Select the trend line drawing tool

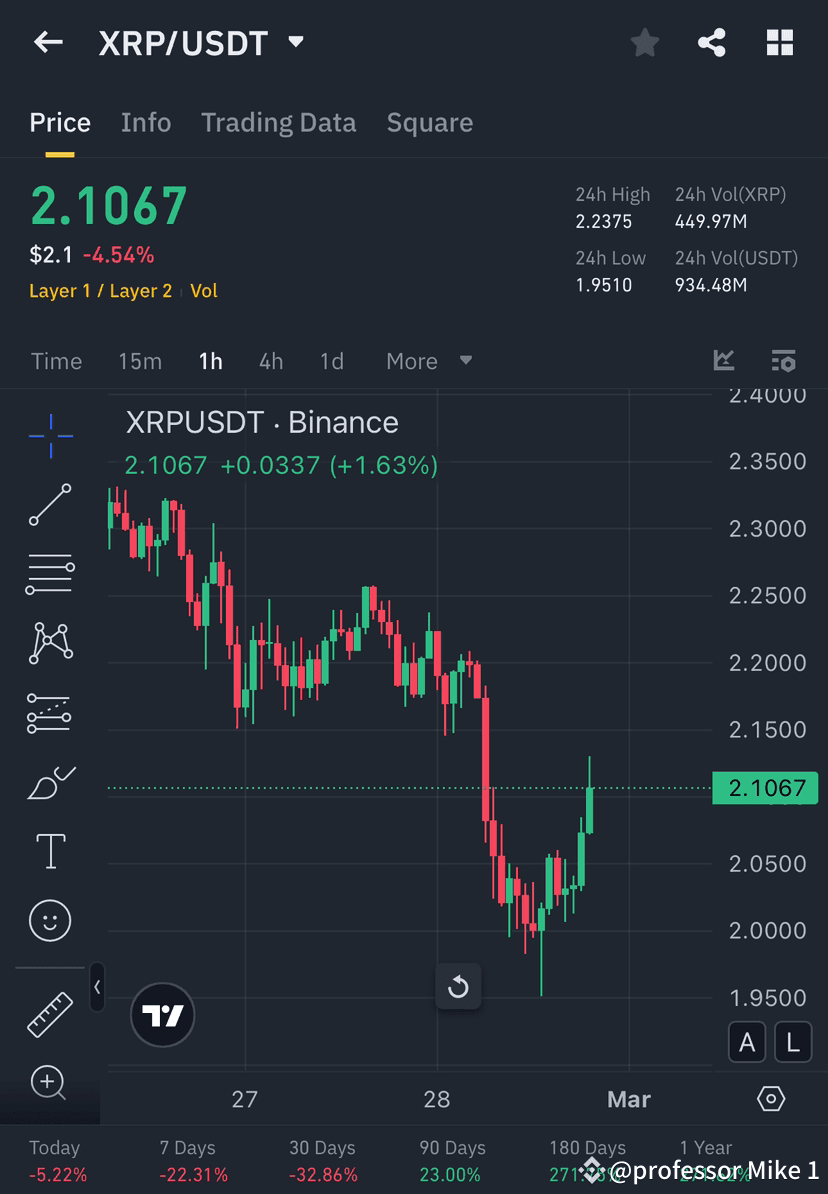pyautogui.click(x=50, y=505)
